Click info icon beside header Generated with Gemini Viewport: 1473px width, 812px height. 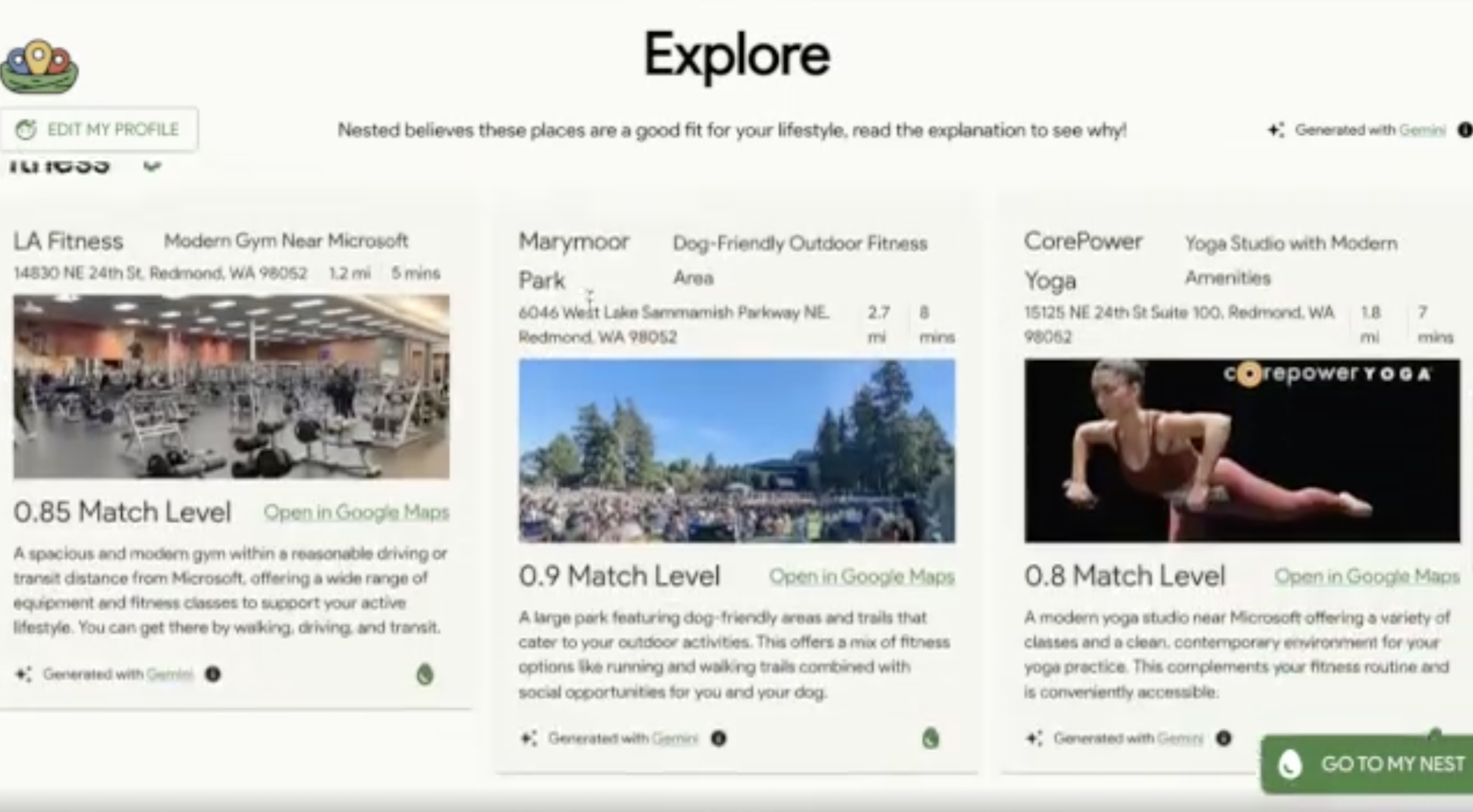(x=1465, y=130)
